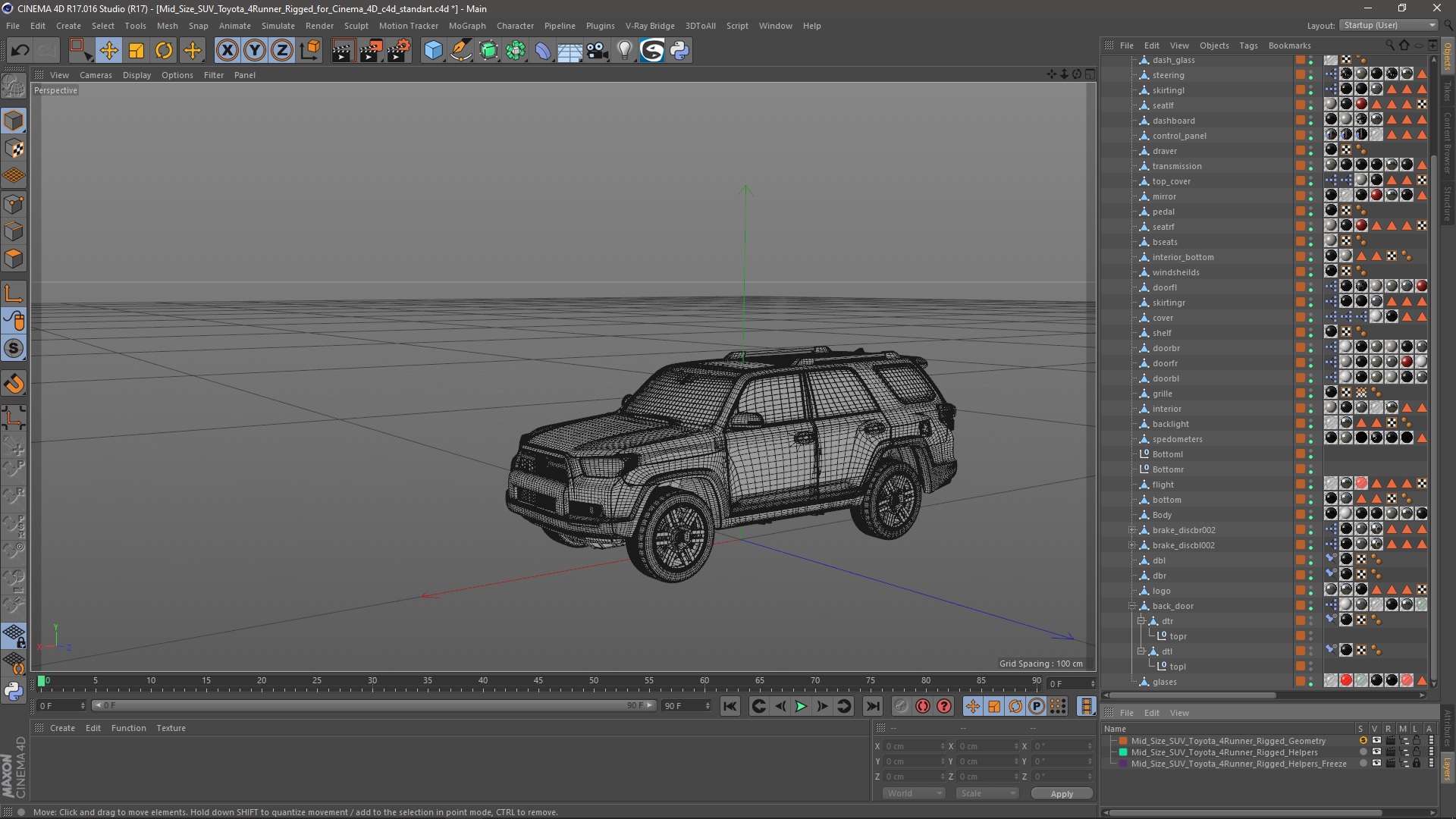The height and width of the screenshot is (819, 1456).
Task: Select the Move tool in top toolbar
Action: click(x=108, y=51)
